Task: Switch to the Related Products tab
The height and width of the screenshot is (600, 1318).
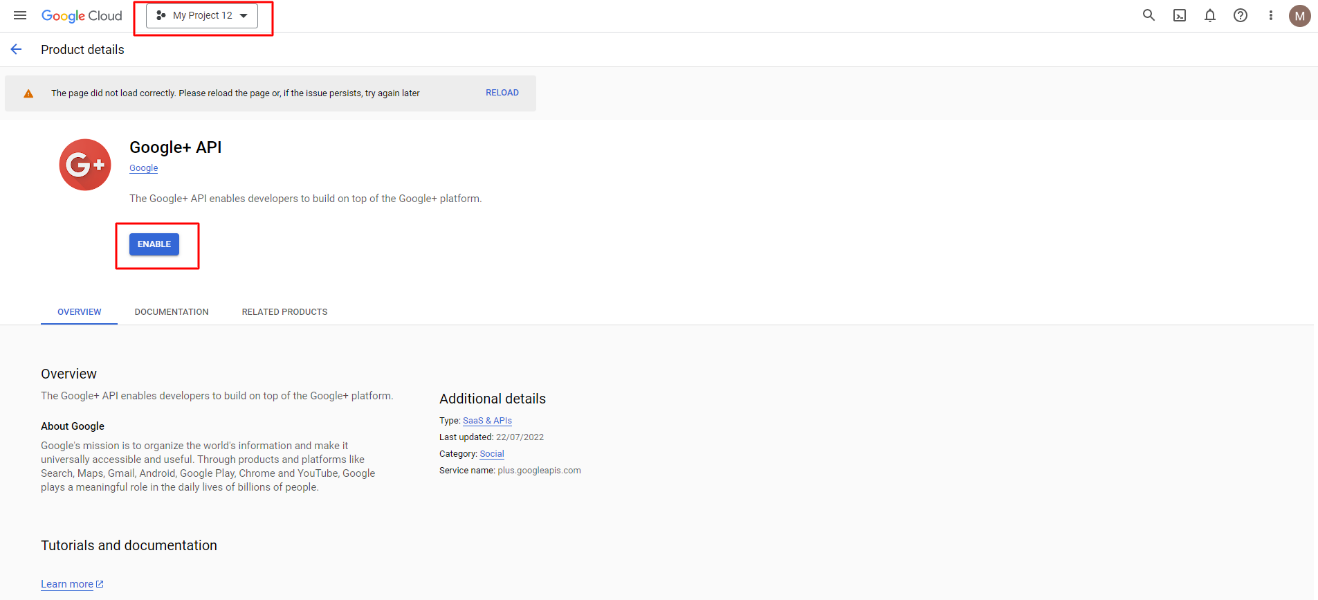Action: pyautogui.click(x=285, y=312)
